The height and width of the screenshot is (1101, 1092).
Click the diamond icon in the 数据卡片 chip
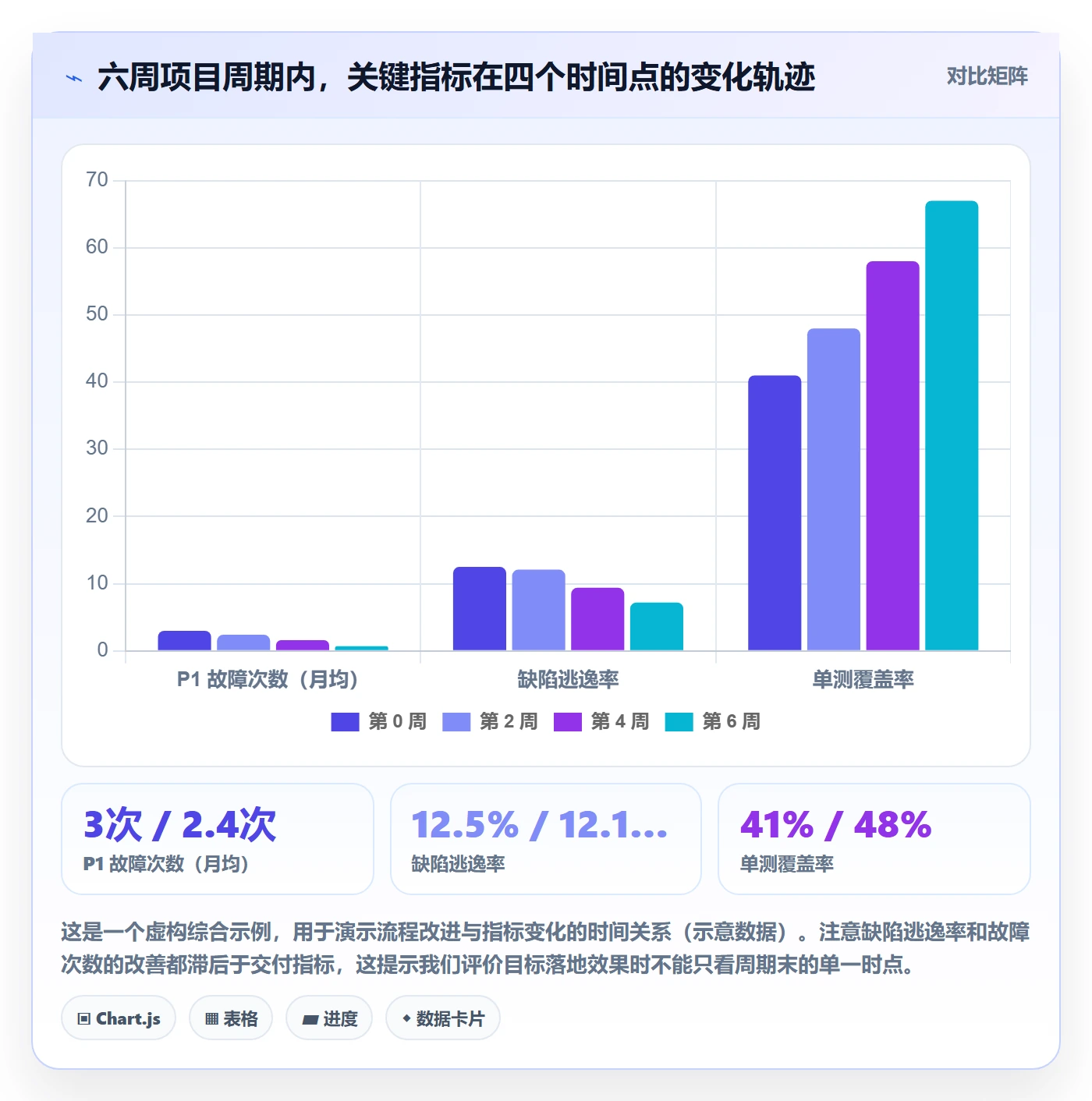[406, 1018]
